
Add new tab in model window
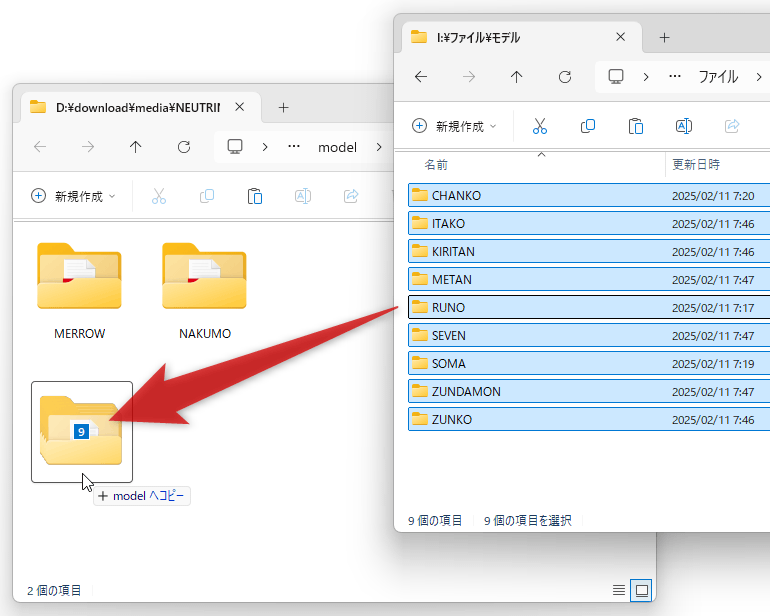tap(283, 107)
